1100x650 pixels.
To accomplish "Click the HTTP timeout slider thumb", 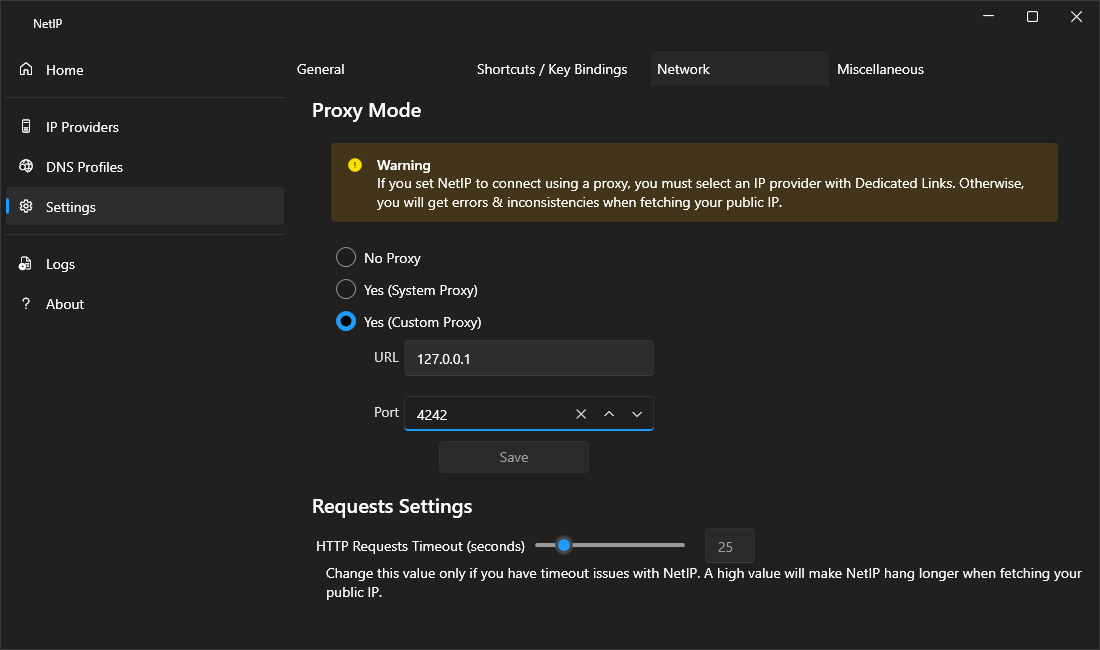I will (564, 545).
